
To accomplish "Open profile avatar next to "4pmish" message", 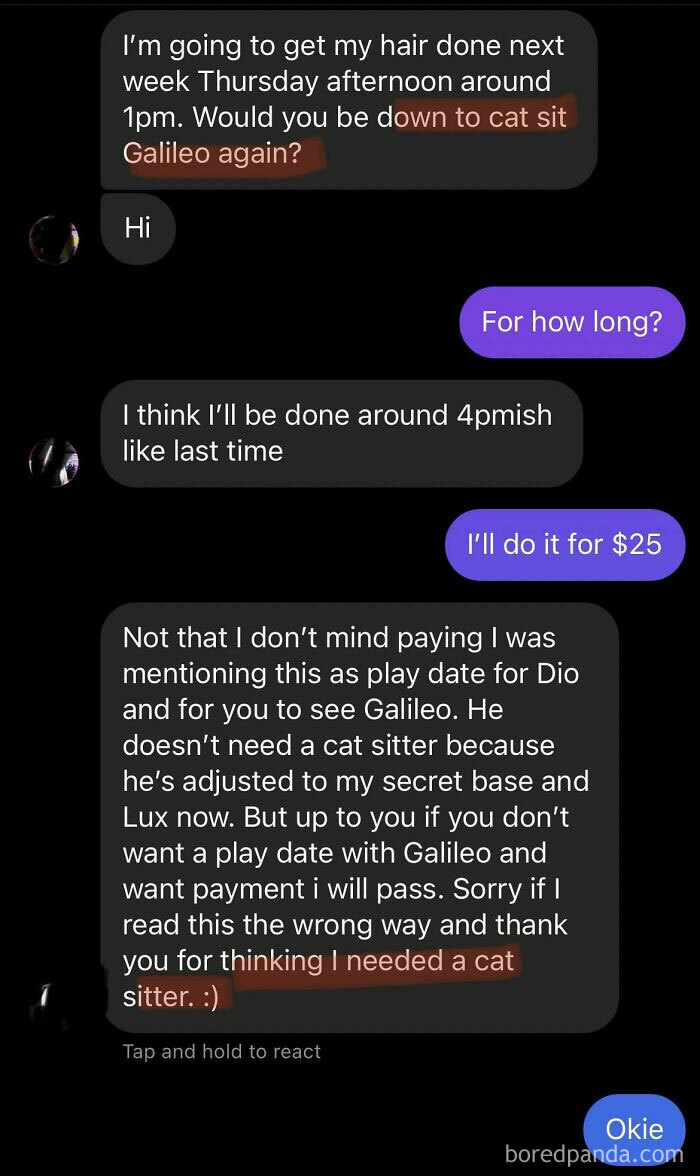I will pos(54,463).
